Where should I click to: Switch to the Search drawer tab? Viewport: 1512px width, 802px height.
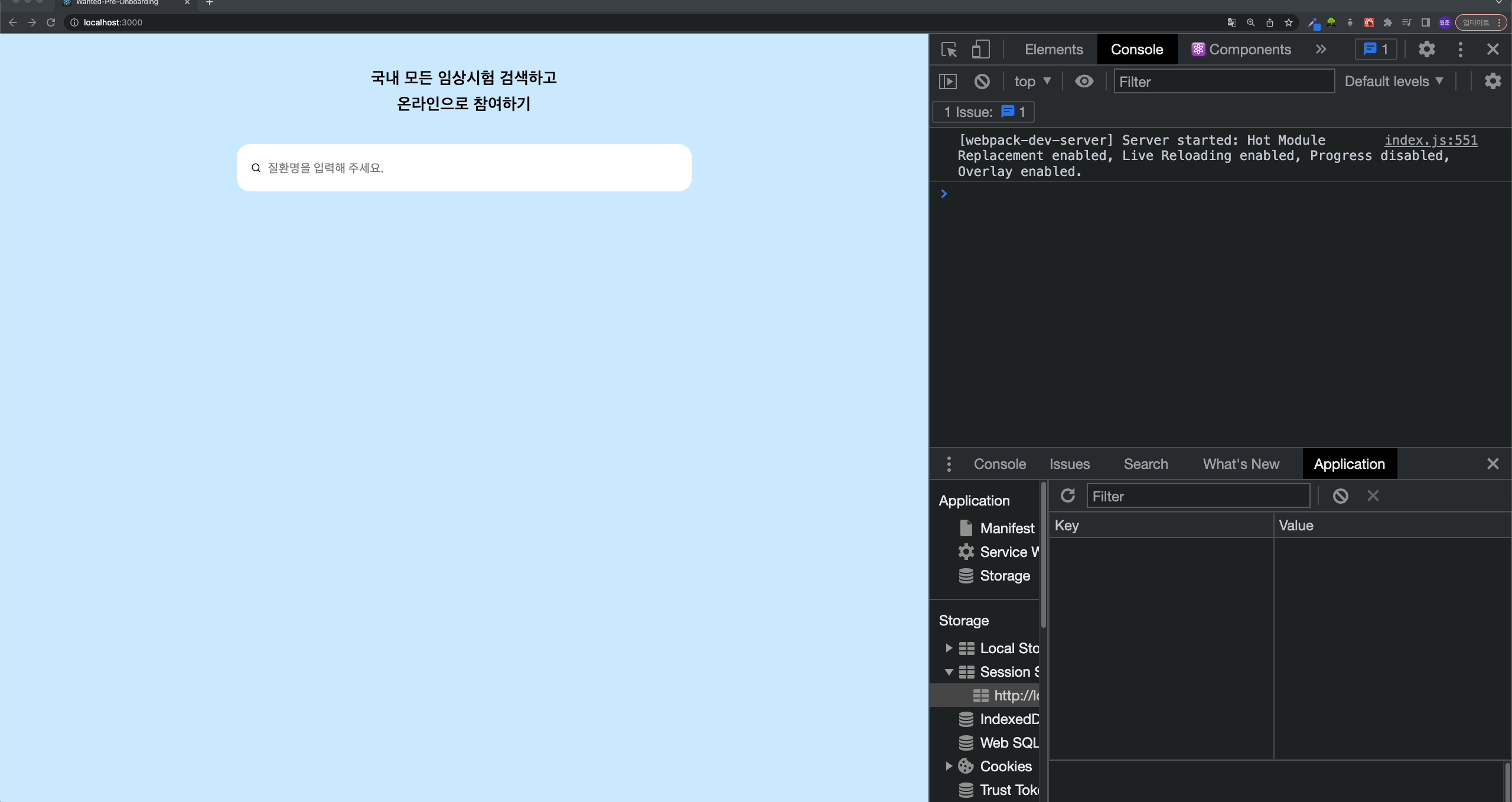tap(1146, 464)
